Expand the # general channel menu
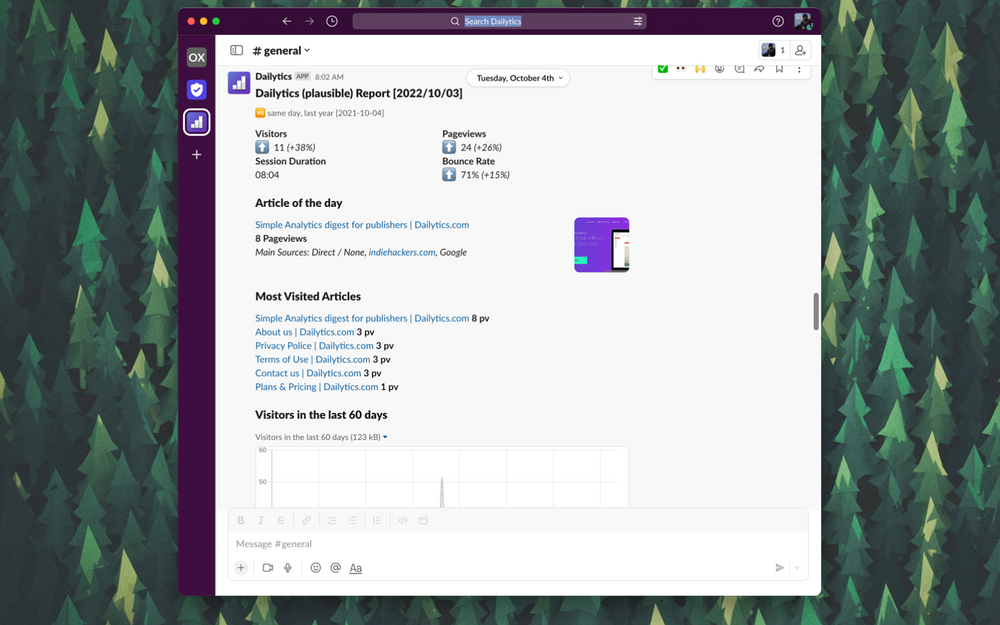This screenshot has height=625, width=1000. [281, 50]
